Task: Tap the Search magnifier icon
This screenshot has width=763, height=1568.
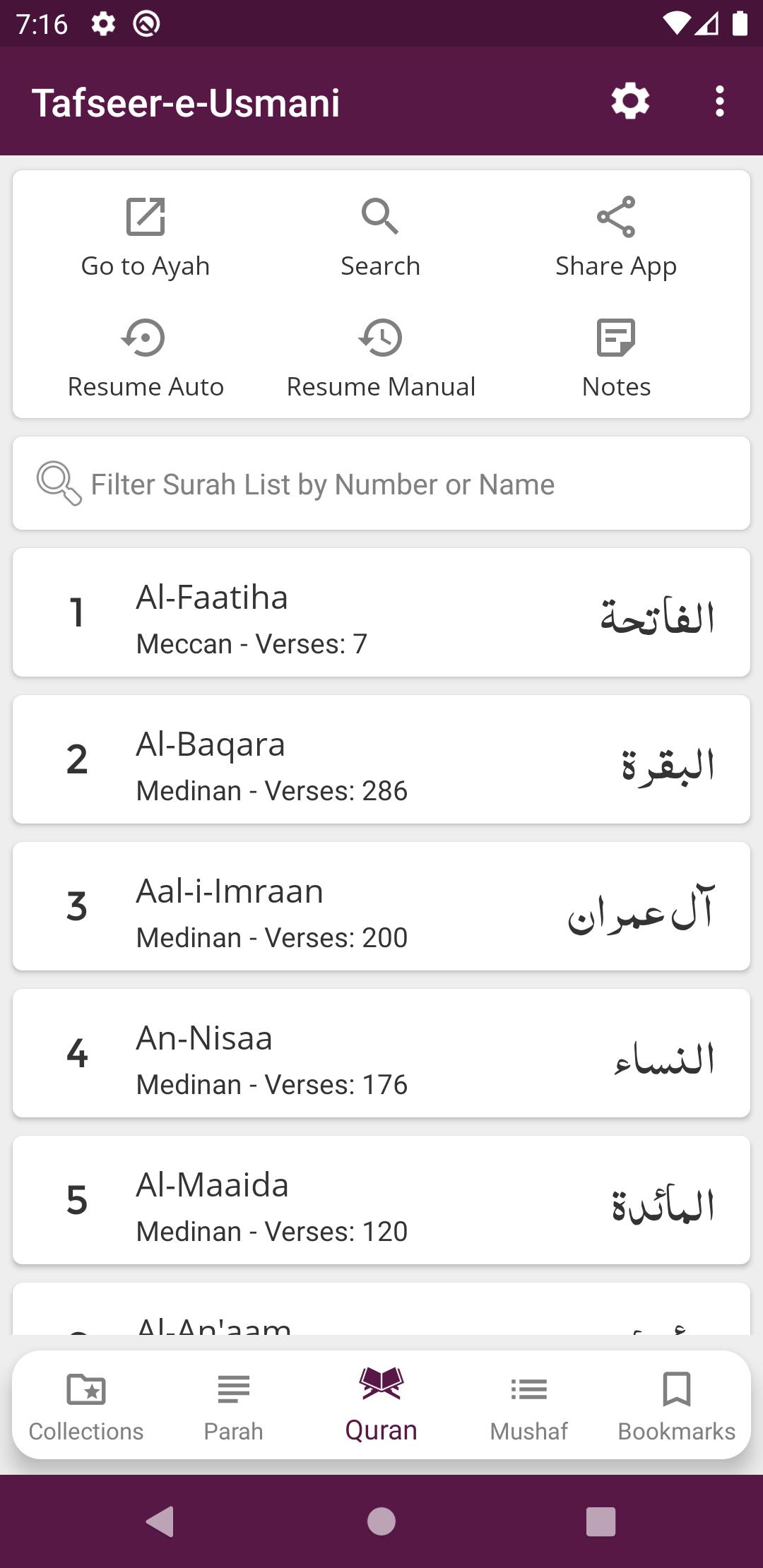Action: 380,217
